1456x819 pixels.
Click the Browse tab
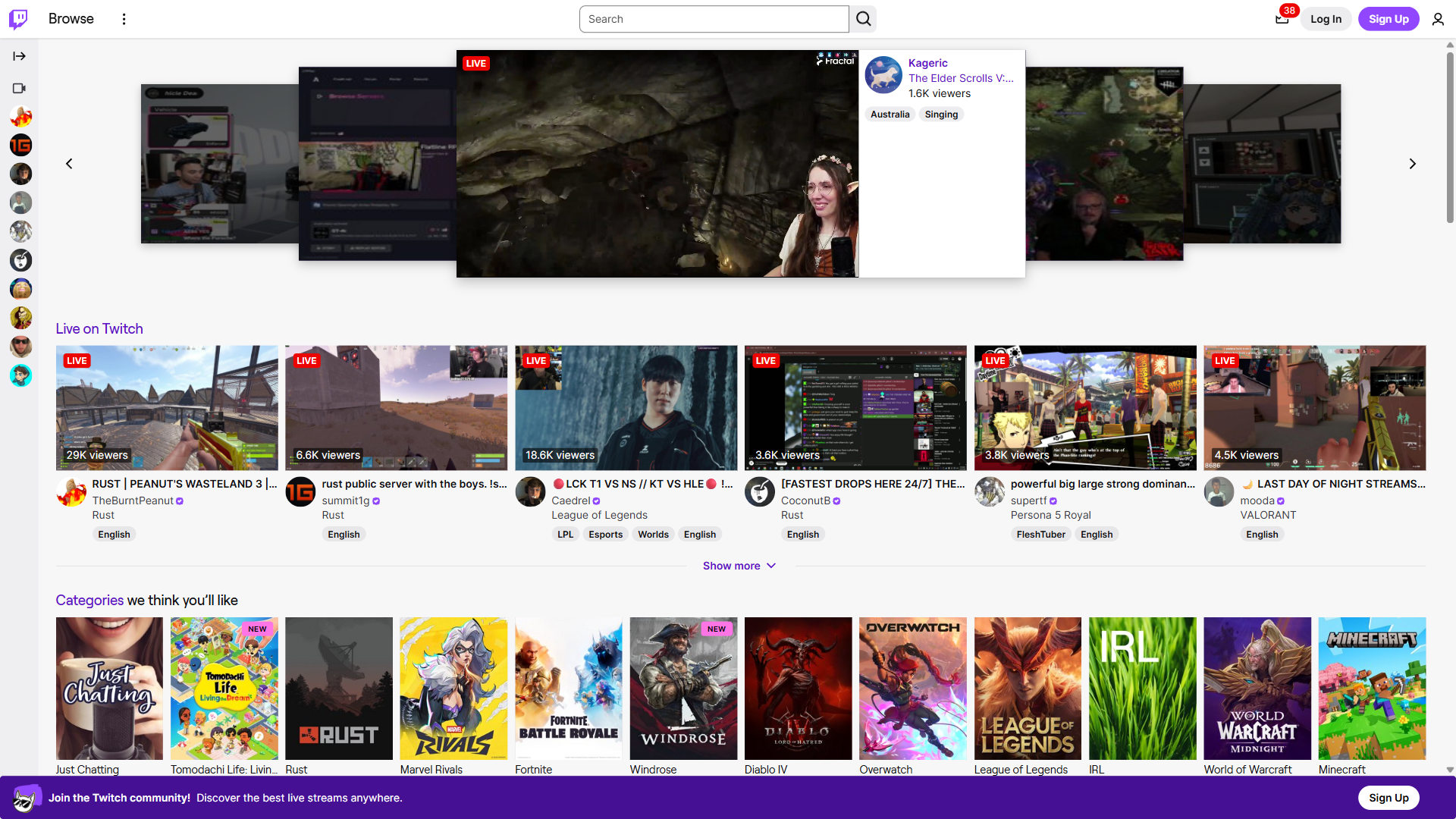(71, 19)
